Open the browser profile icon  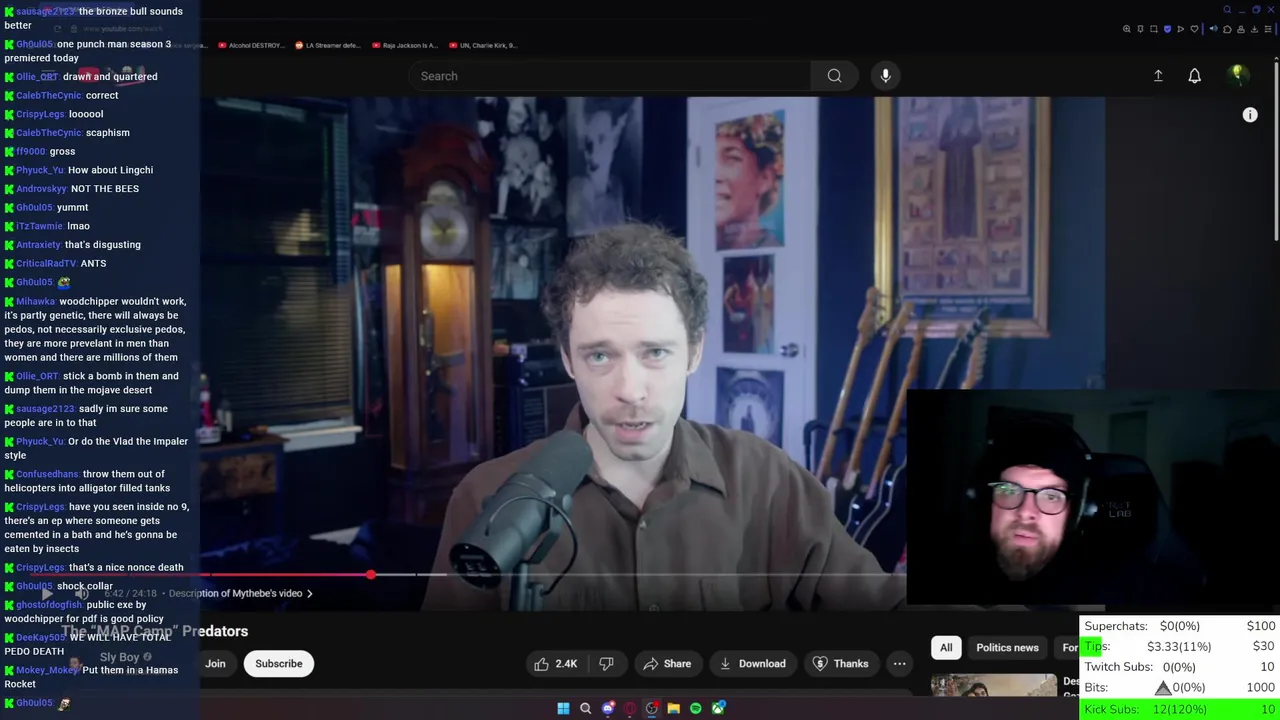1241,29
